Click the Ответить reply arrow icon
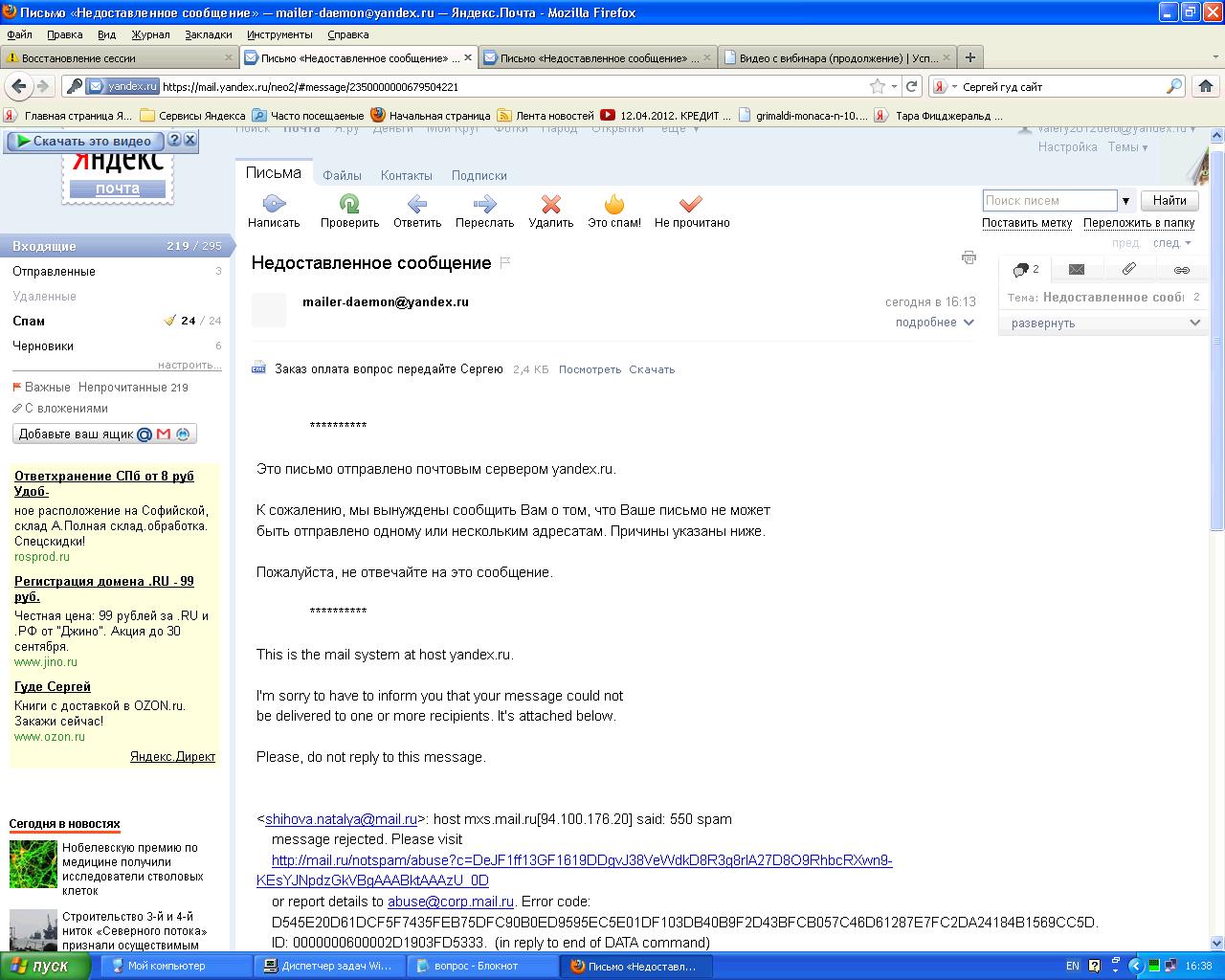Viewport: 1225px width, 980px height. [x=416, y=203]
